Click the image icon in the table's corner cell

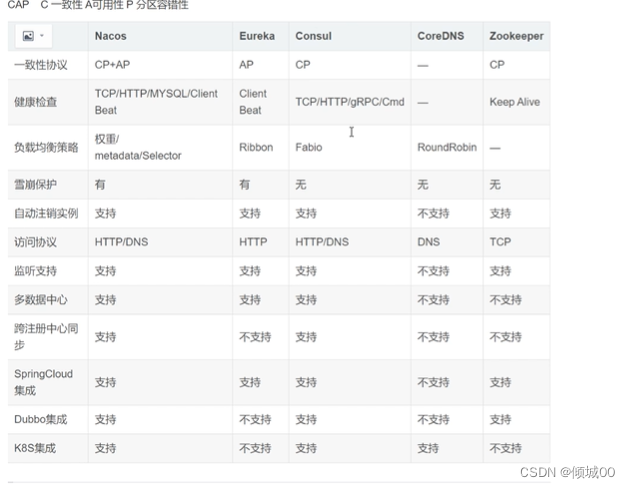pos(28,36)
